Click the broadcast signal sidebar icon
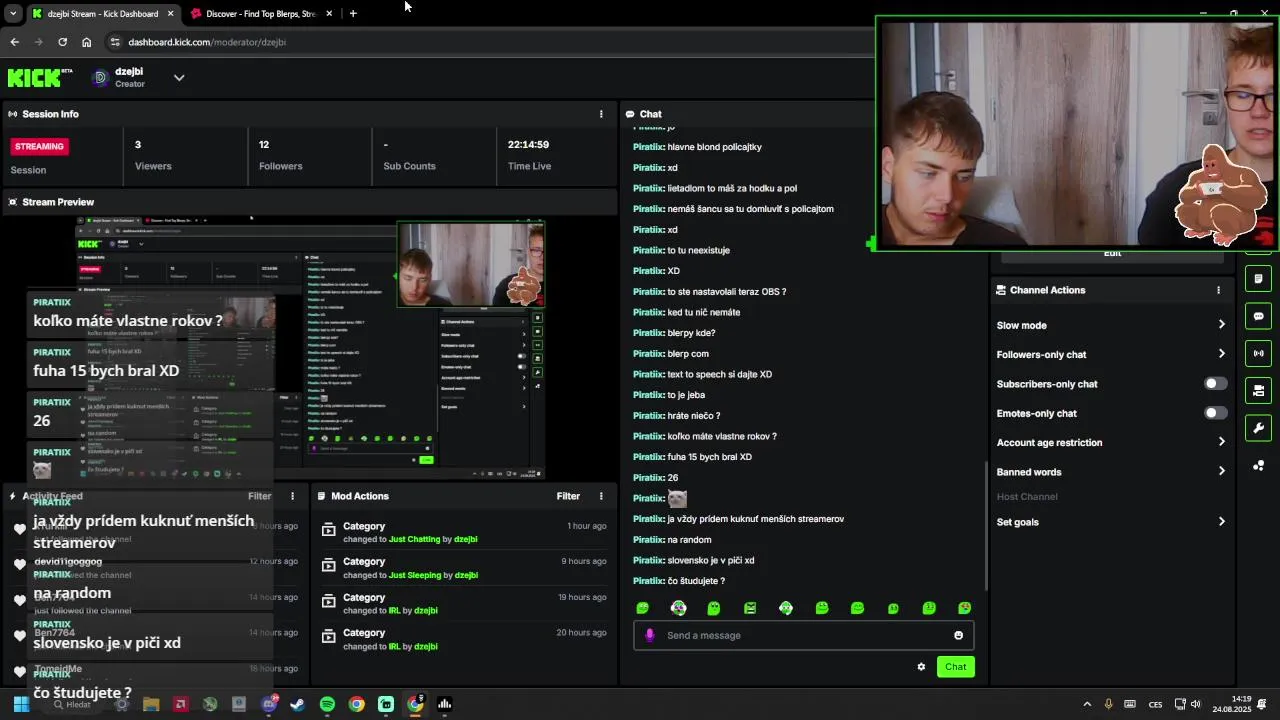 1258,353
